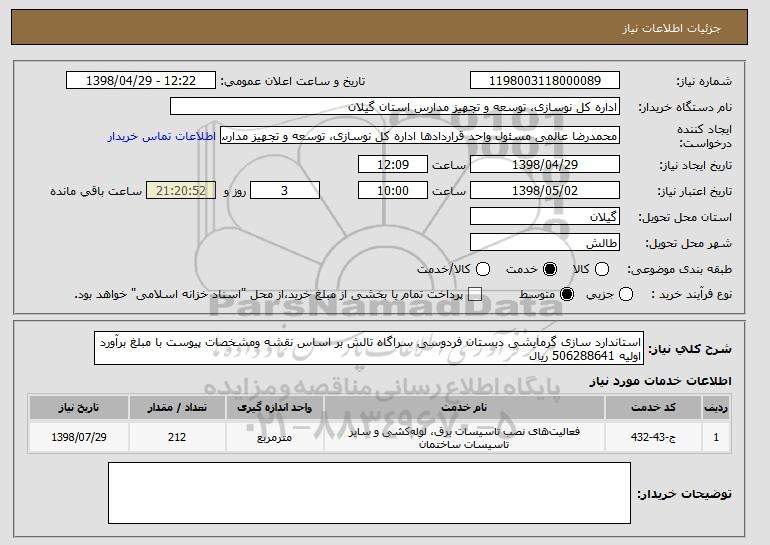Click the unit cell مترمربع
770x545 pixels.
[x=275, y=437]
